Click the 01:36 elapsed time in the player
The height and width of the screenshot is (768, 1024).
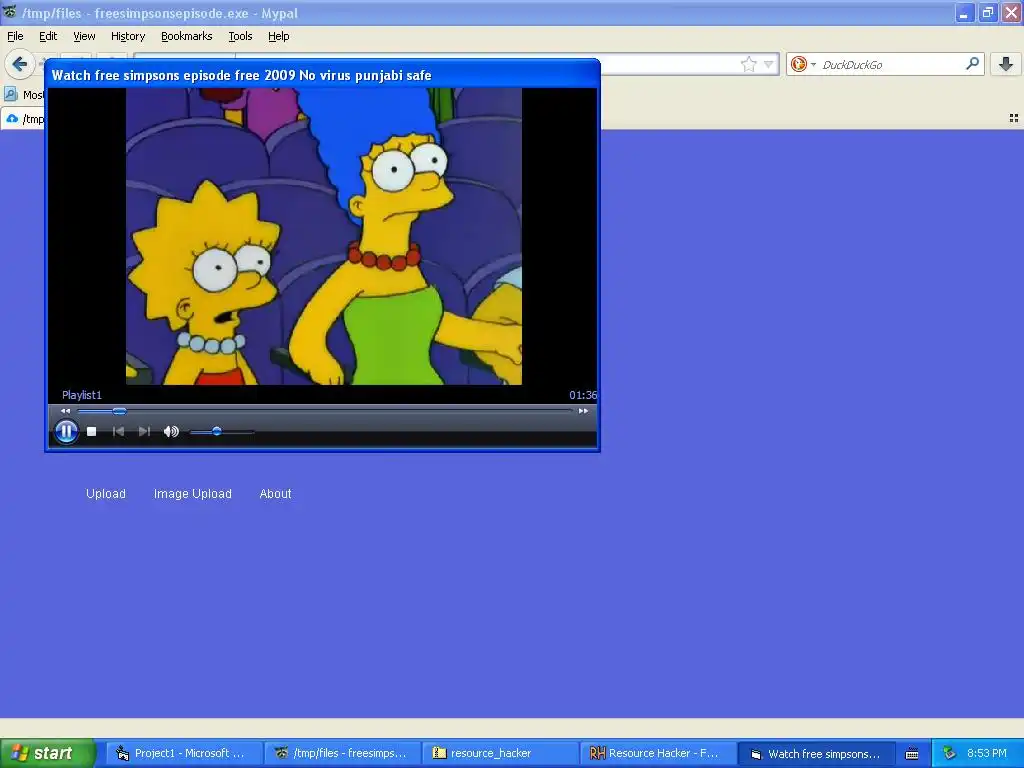[583, 395]
